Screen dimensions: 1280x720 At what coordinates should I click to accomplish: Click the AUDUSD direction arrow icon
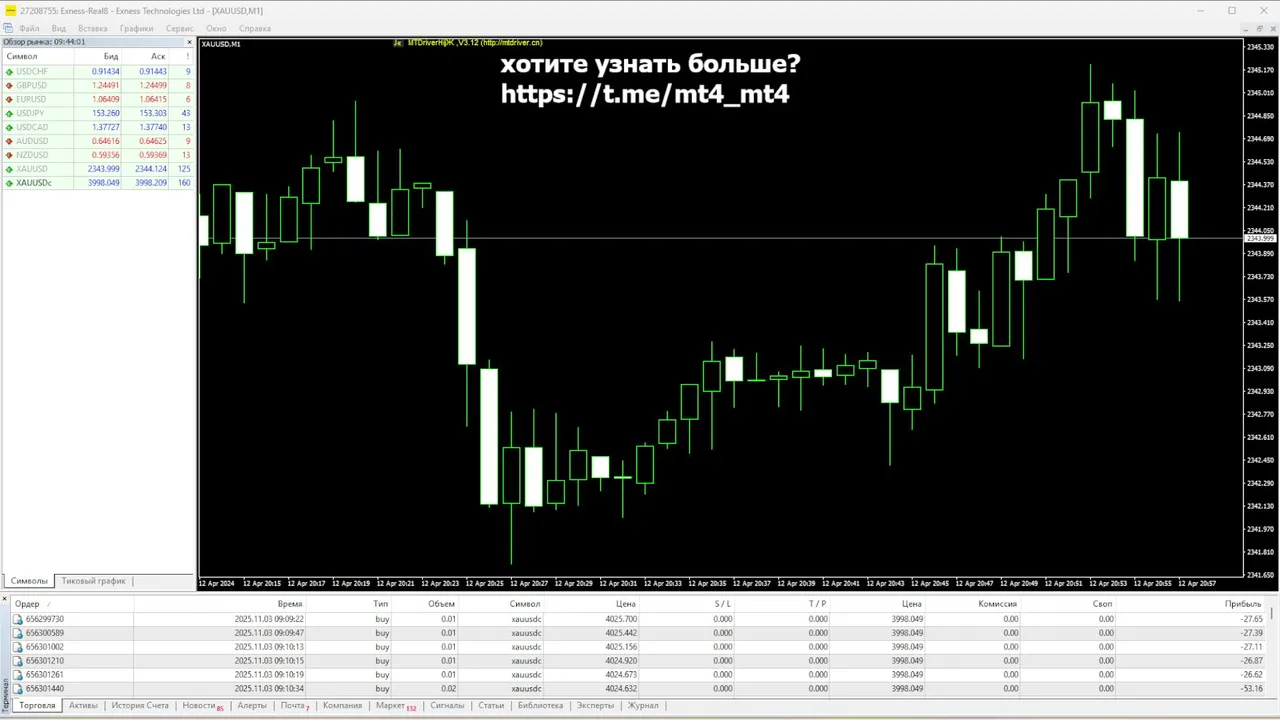point(9,142)
